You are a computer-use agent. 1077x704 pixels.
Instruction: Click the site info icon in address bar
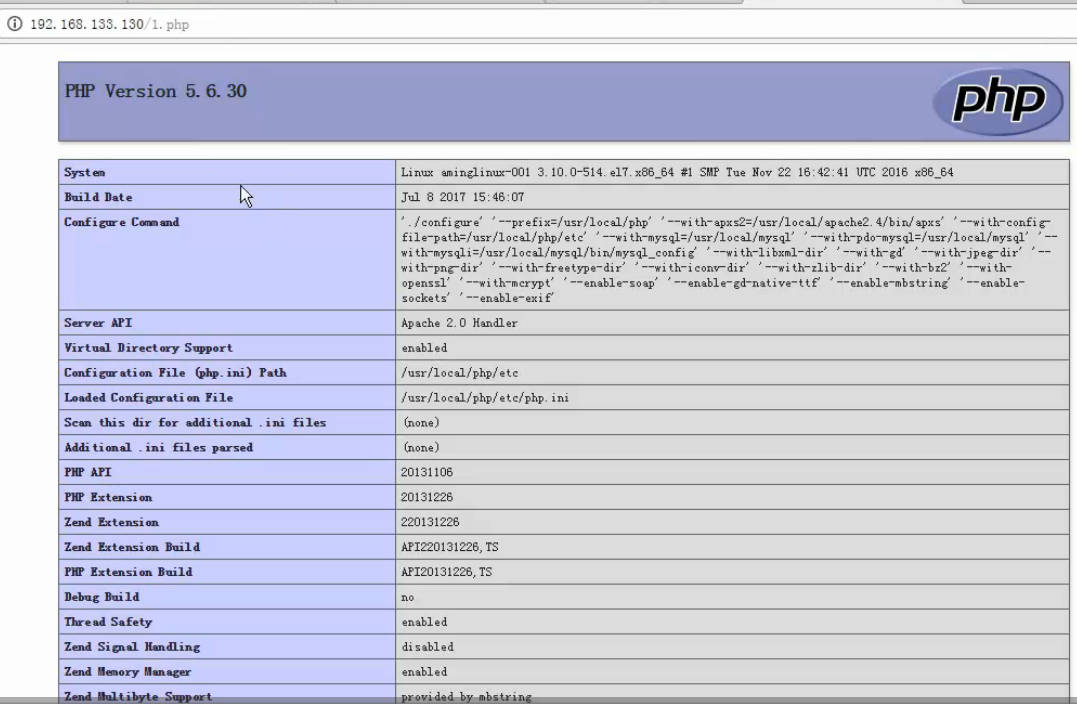14,24
